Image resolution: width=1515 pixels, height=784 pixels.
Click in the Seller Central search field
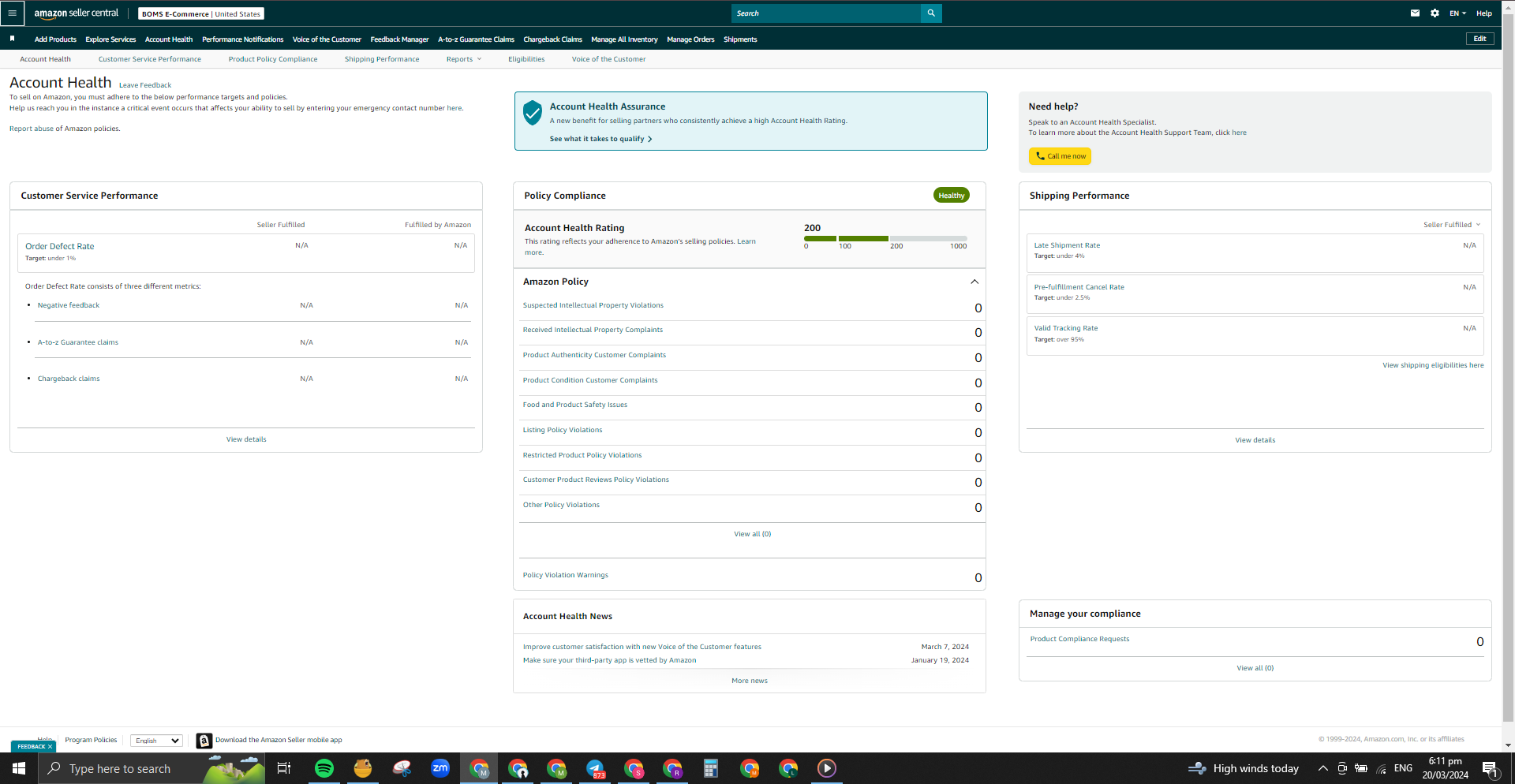point(826,13)
